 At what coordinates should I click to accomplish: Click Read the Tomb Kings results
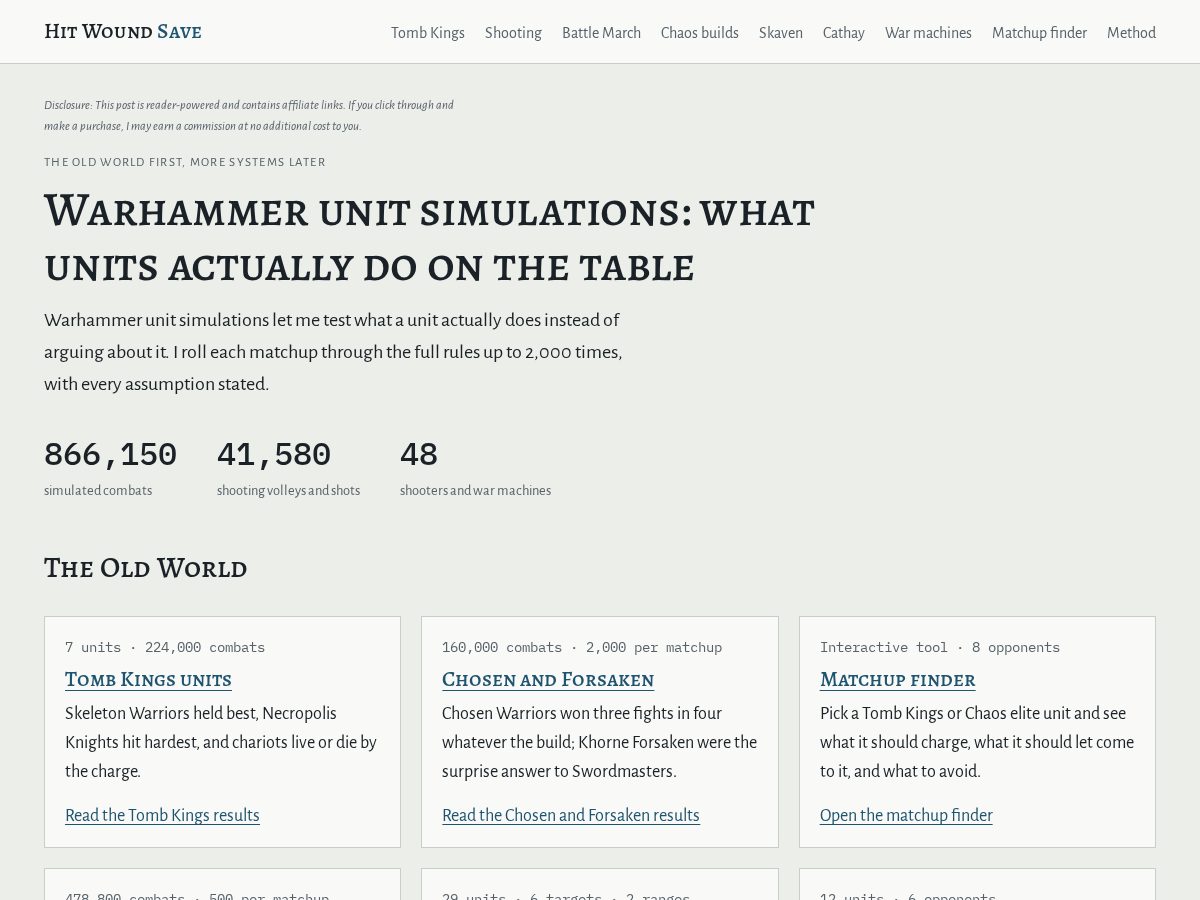162,815
